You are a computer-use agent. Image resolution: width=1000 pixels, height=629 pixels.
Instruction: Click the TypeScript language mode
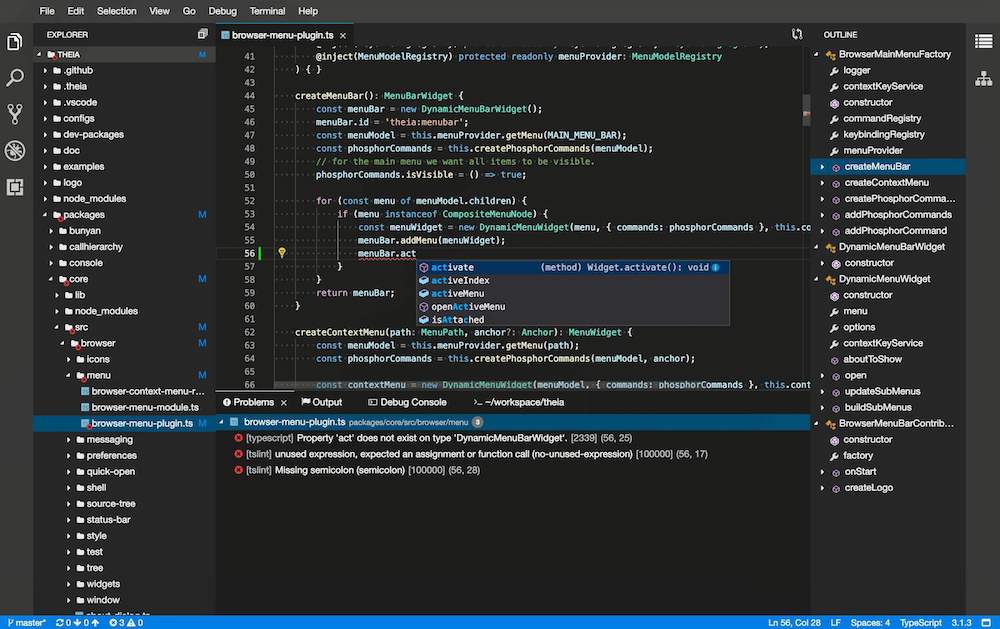tap(920, 623)
